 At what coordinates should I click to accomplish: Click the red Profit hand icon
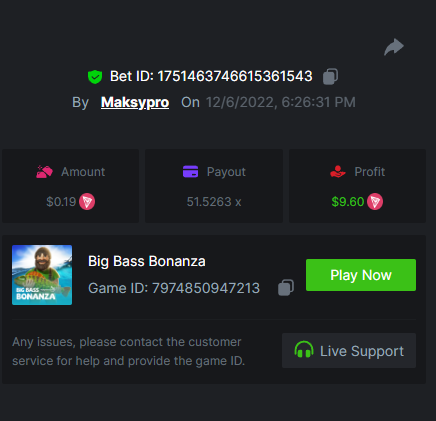(x=338, y=172)
